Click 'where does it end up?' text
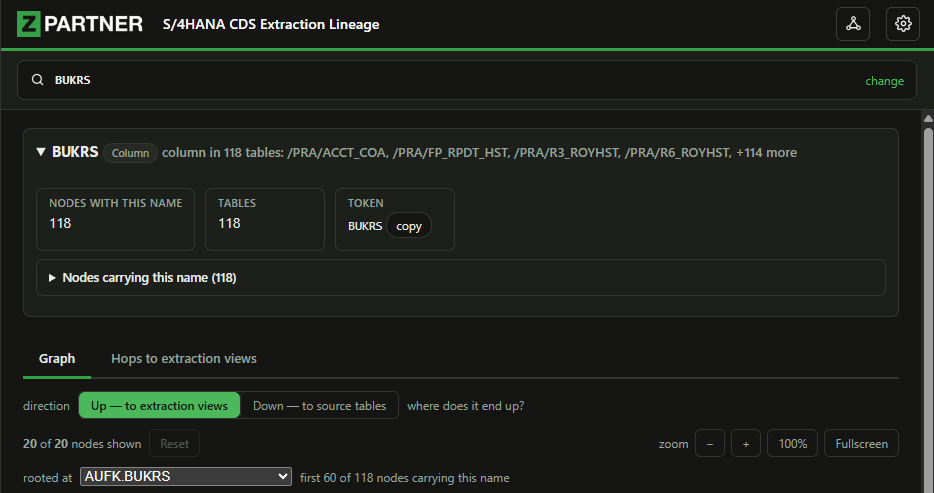 [x=466, y=405]
